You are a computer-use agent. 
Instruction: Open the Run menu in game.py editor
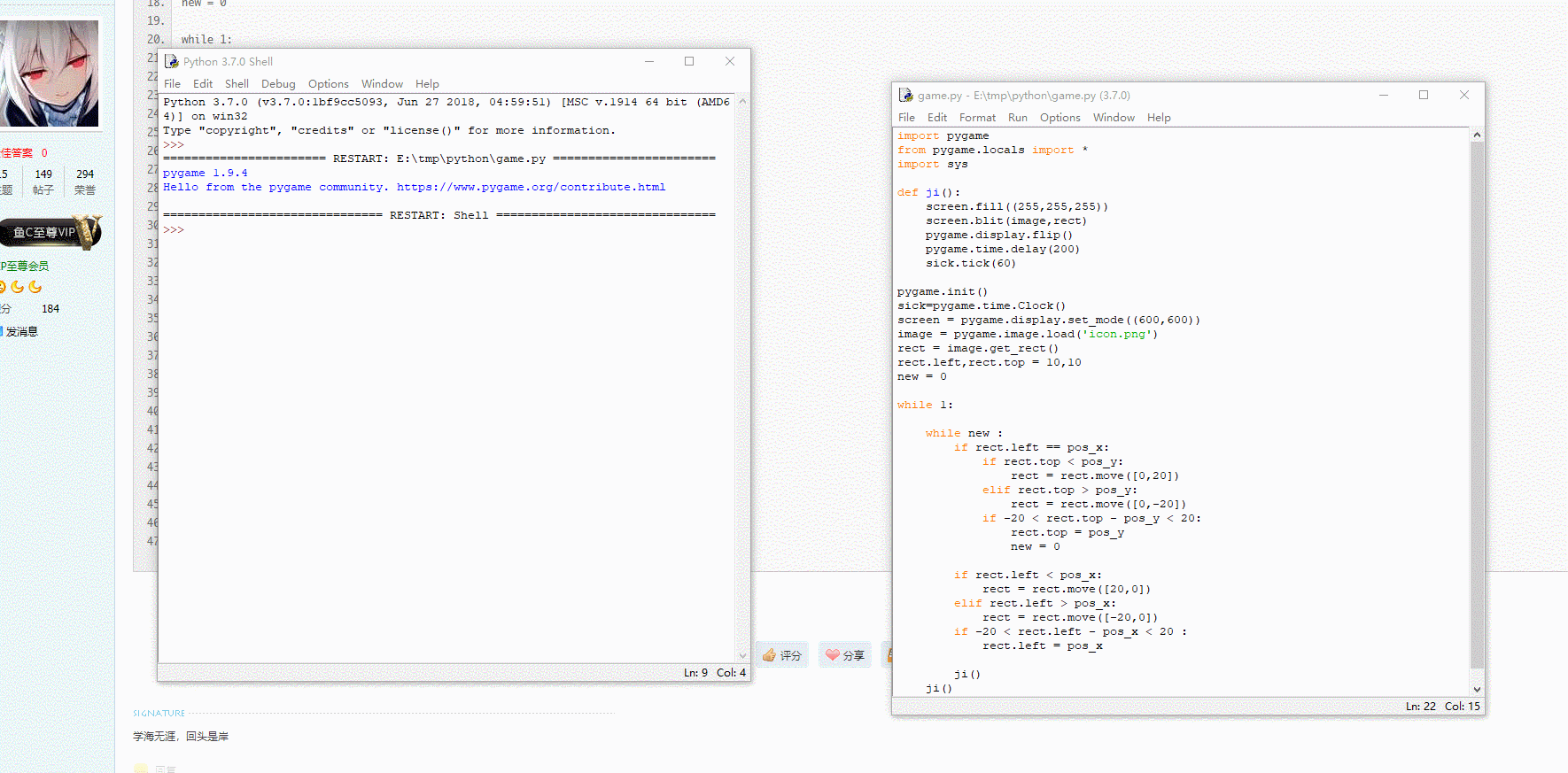pos(1017,118)
